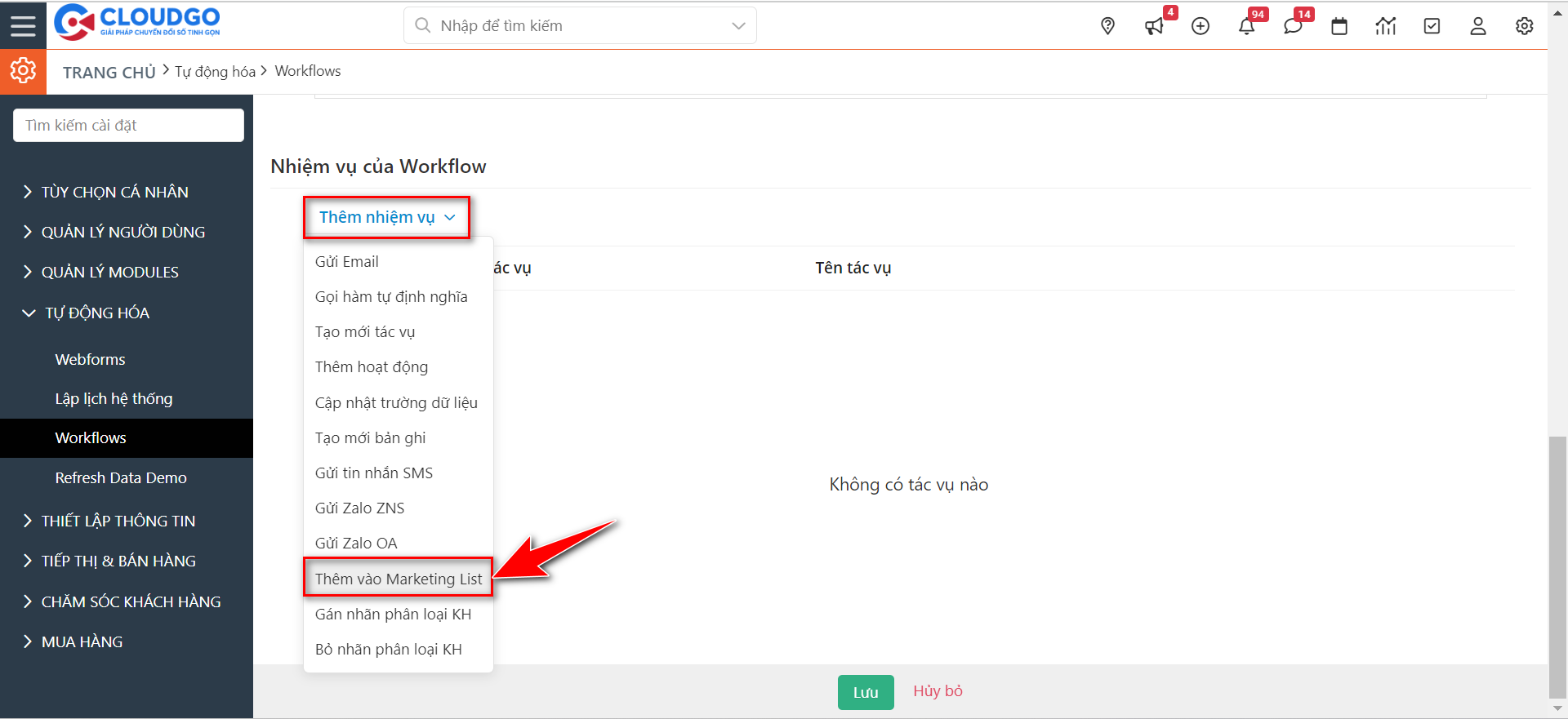Select Thêm vào Marketing List option
The height and width of the screenshot is (719, 1568).
point(399,579)
